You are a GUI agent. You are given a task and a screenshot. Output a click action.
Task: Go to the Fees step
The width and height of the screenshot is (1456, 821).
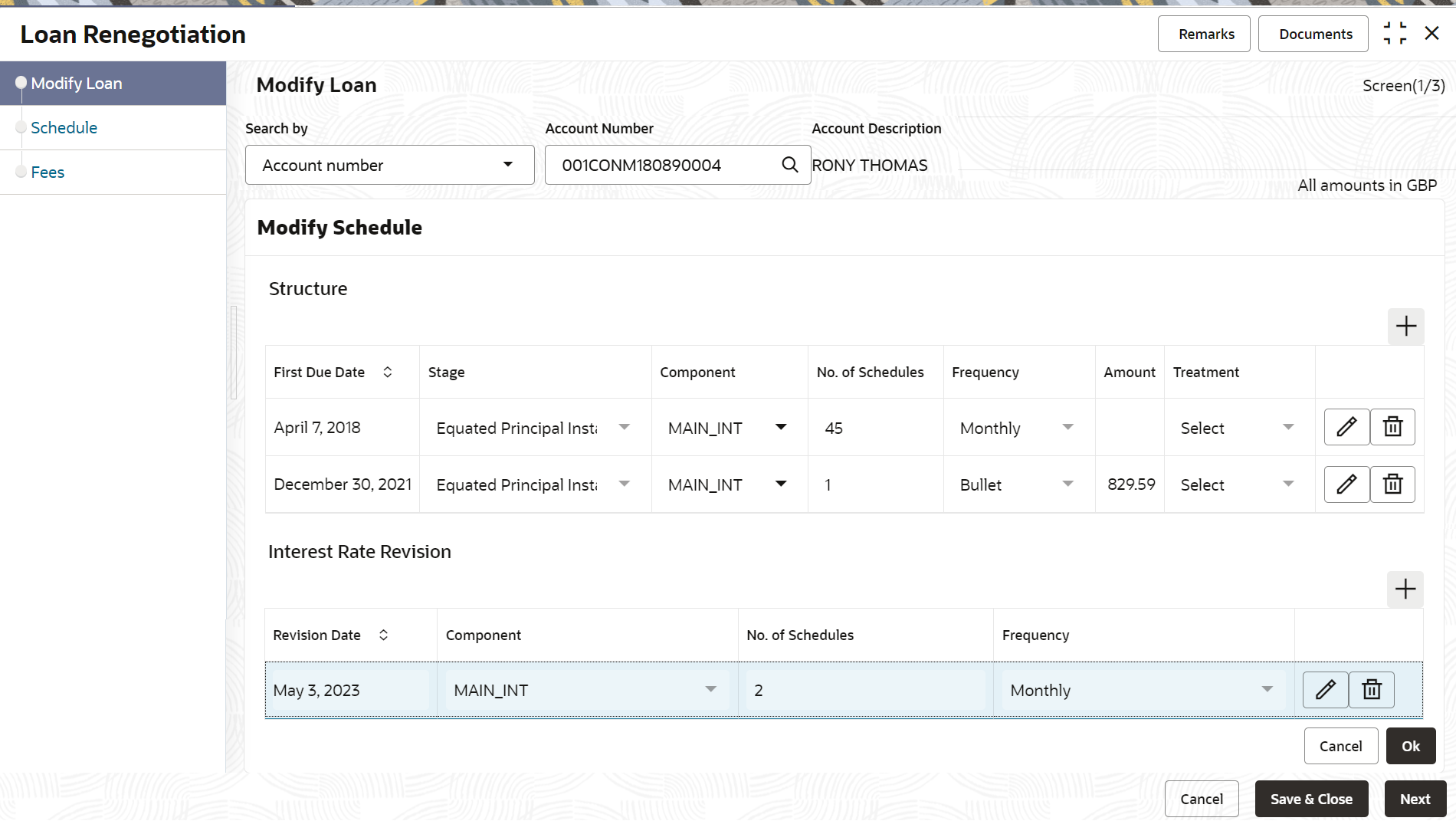(x=48, y=172)
